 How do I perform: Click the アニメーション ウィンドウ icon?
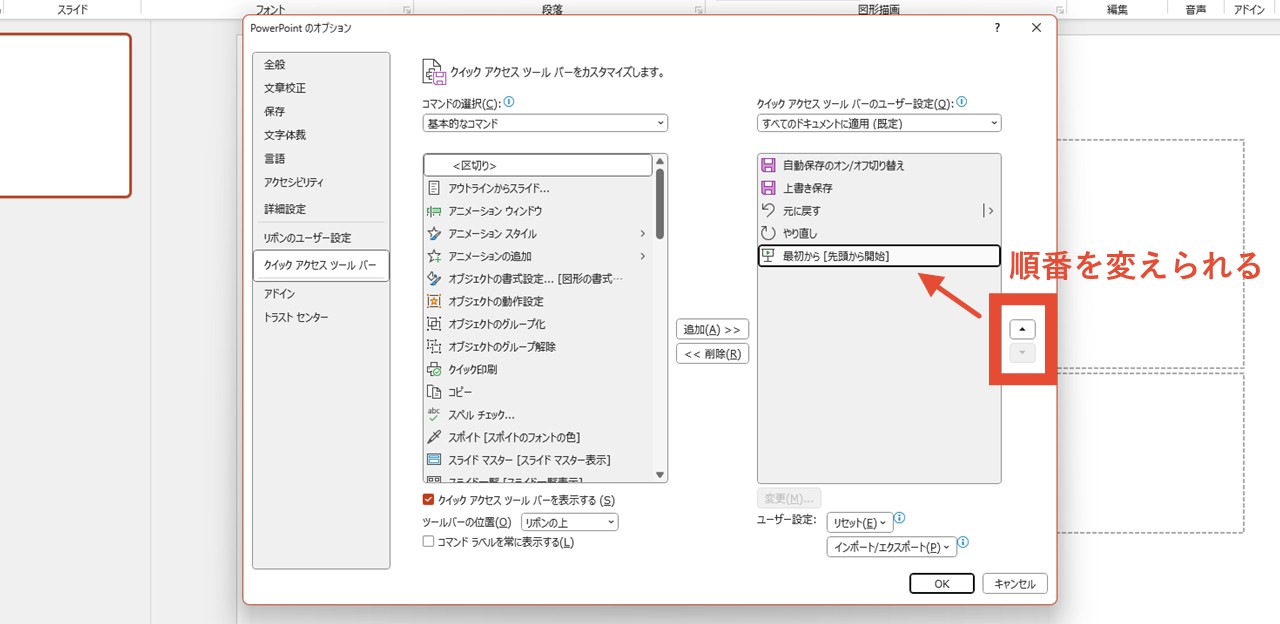click(434, 211)
